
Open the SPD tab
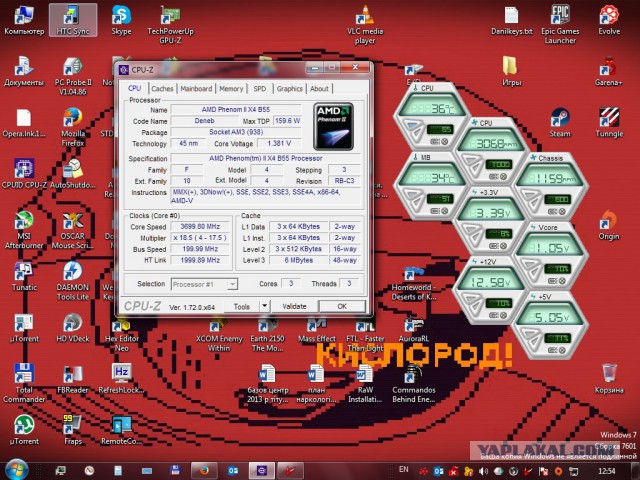(x=260, y=89)
